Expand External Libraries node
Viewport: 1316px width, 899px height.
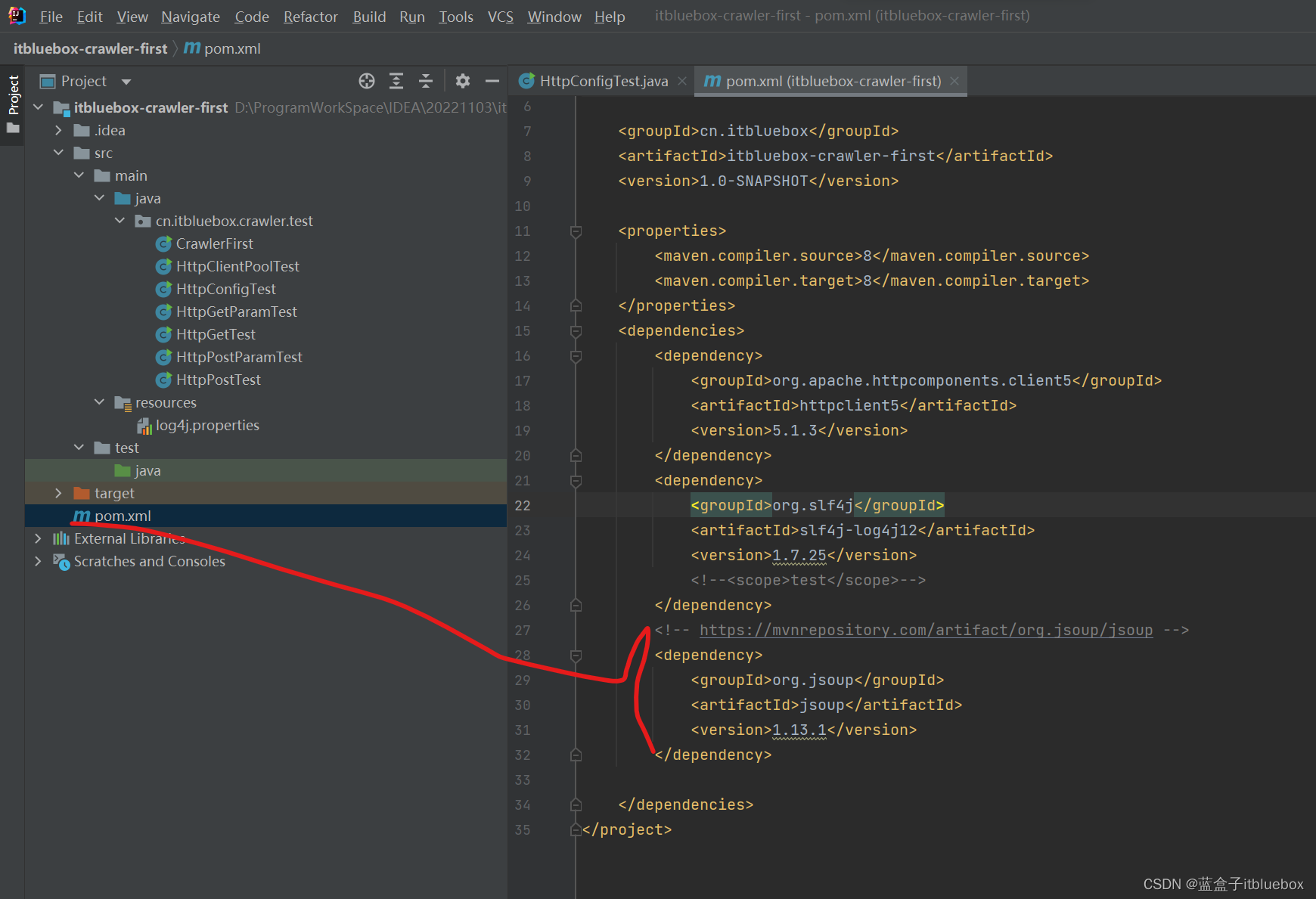tap(38, 538)
